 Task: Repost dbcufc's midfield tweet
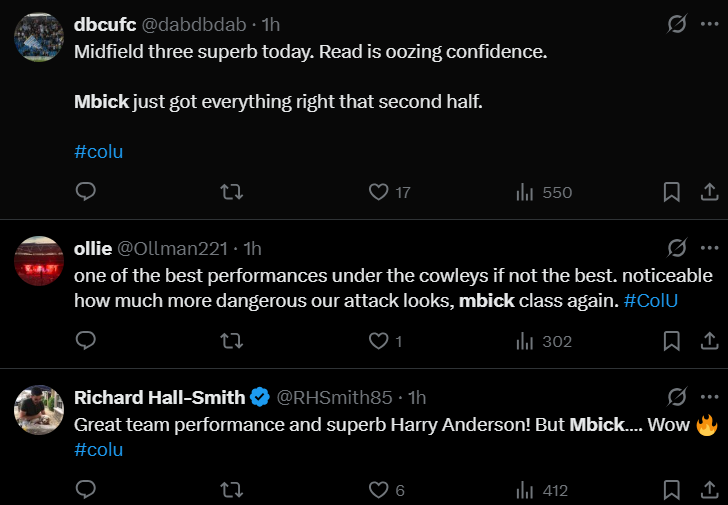click(231, 191)
